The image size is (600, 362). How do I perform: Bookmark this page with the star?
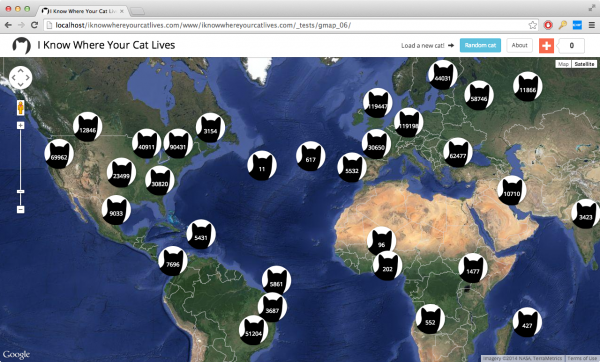pyautogui.click(x=532, y=25)
